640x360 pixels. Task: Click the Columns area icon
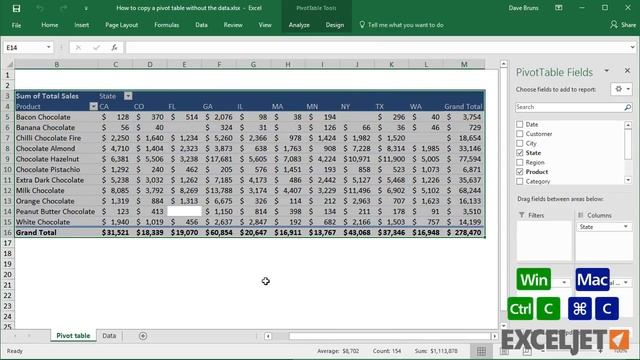[x=581, y=215]
